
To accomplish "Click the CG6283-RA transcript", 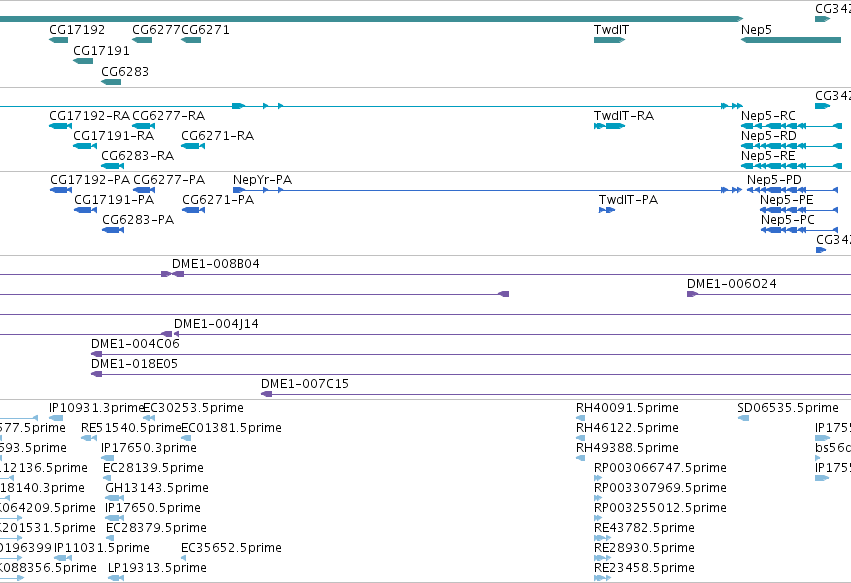I will click(x=112, y=166).
